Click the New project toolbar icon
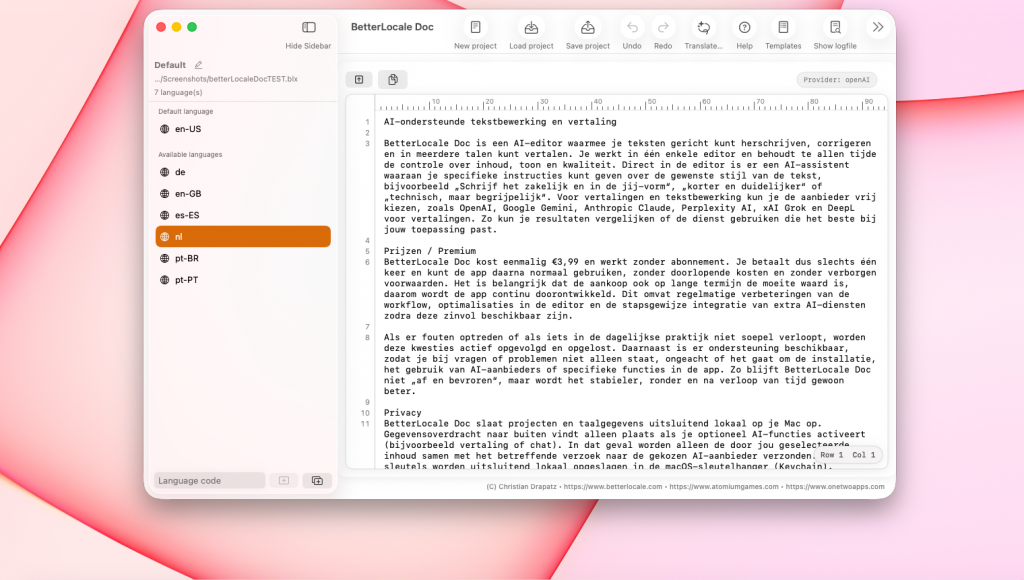 tap(475, 28)
